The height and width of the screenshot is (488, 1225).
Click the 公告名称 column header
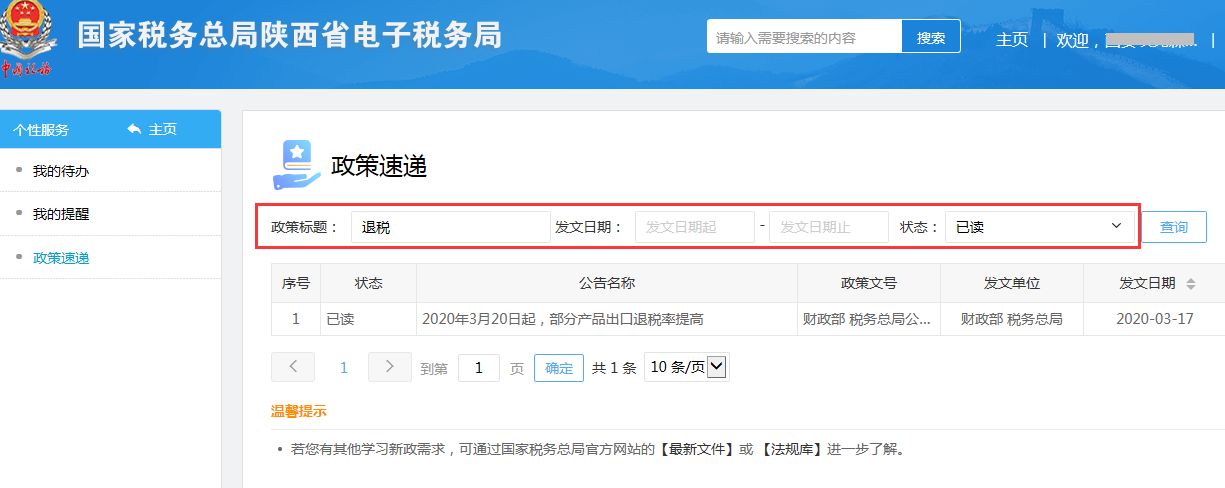pos(607,283)
